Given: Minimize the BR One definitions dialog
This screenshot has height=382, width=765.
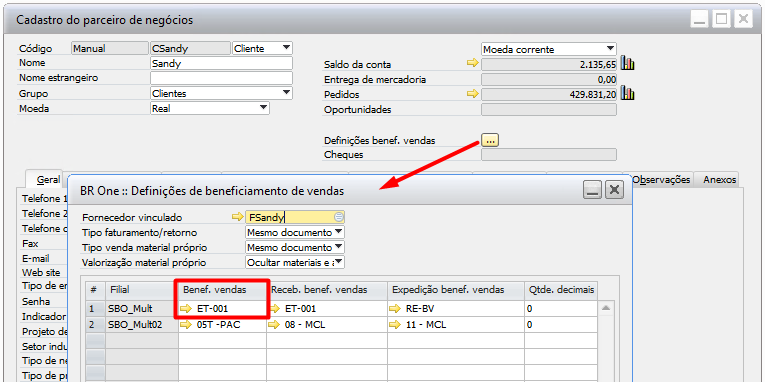Looking at the screenshot, I should point(592,190).
